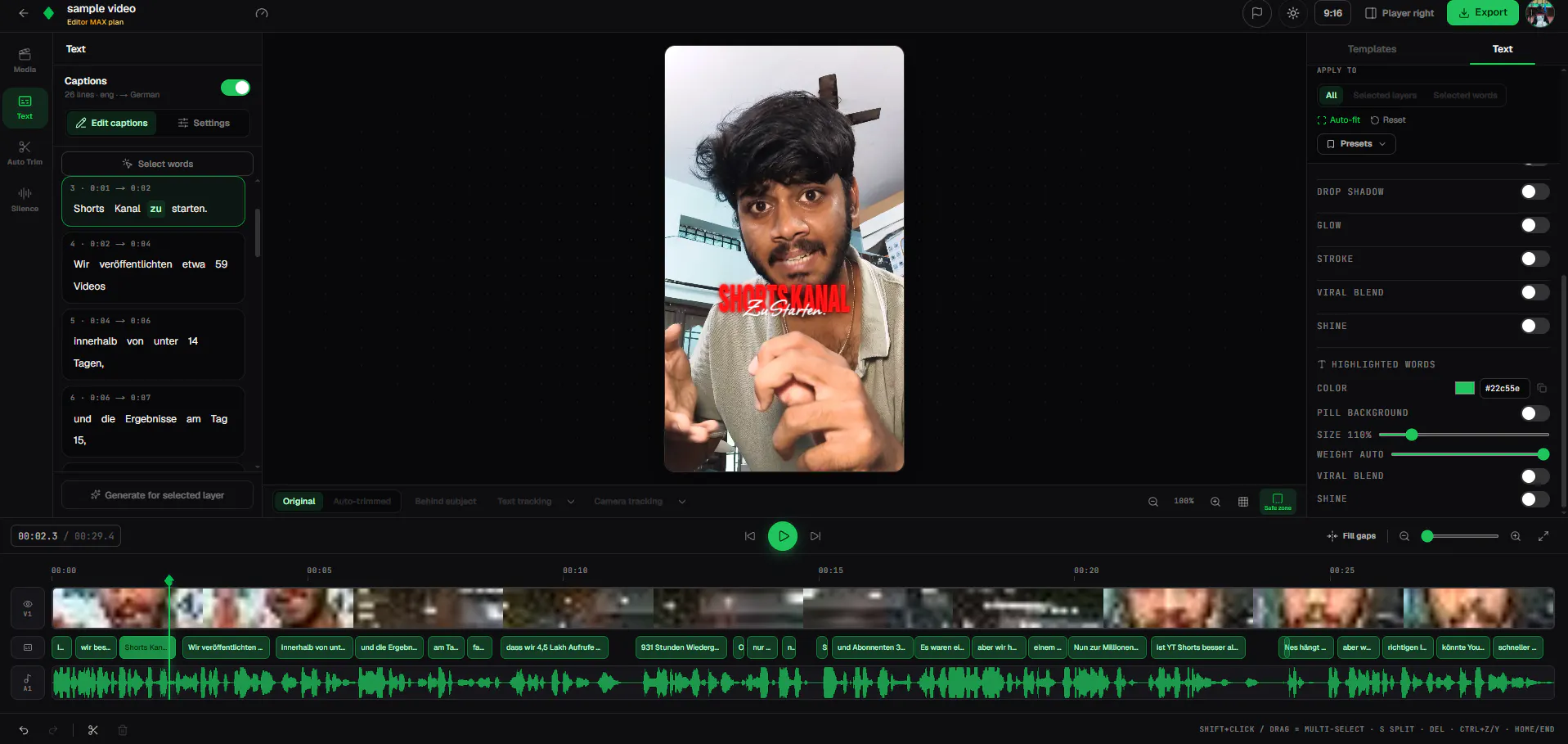Select the '931 Stunden Wiederg...' caption clip
The image size is (1568, 744).
681,647
